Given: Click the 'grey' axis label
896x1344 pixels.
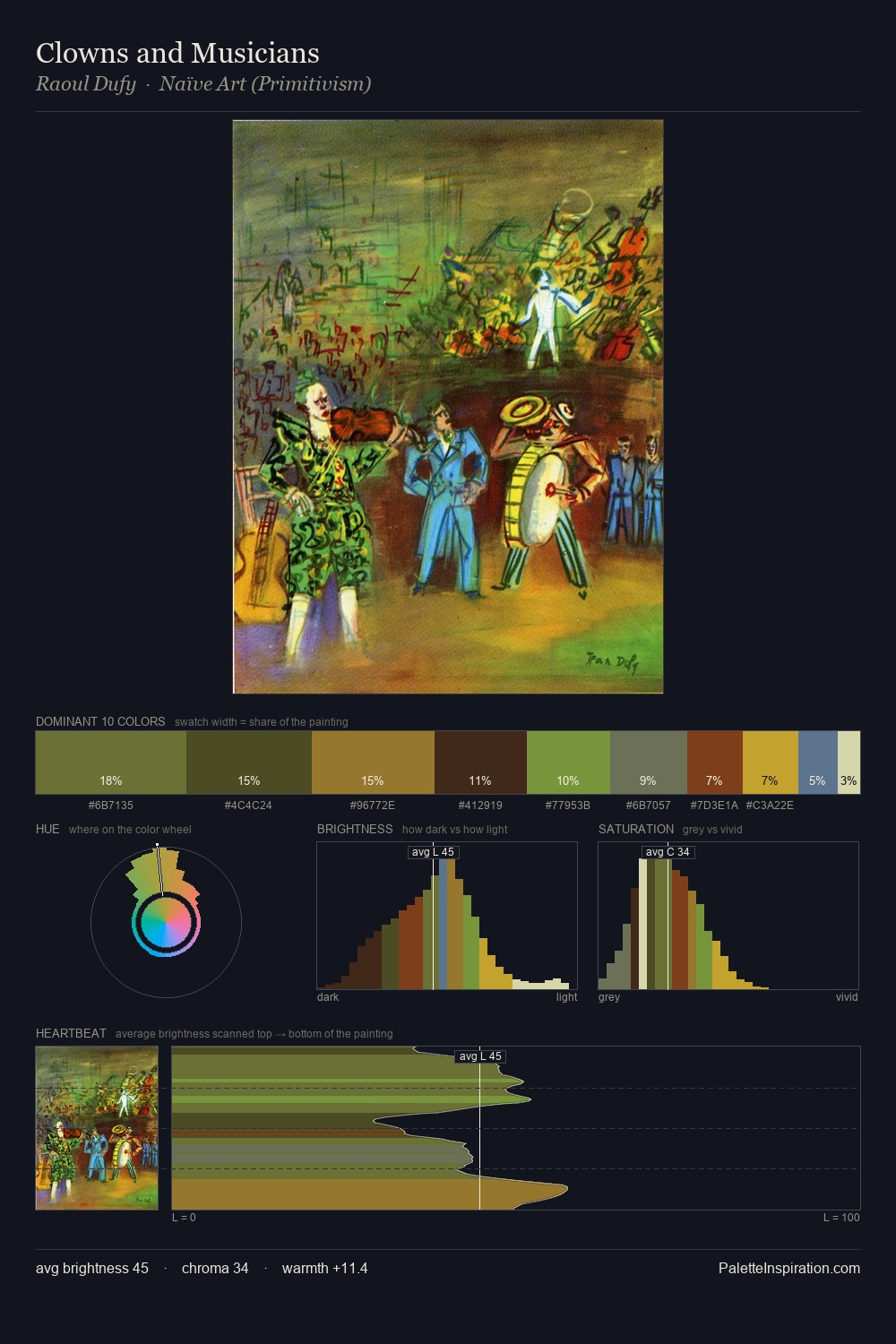Looking at the screenshot, I should (609, 997).
